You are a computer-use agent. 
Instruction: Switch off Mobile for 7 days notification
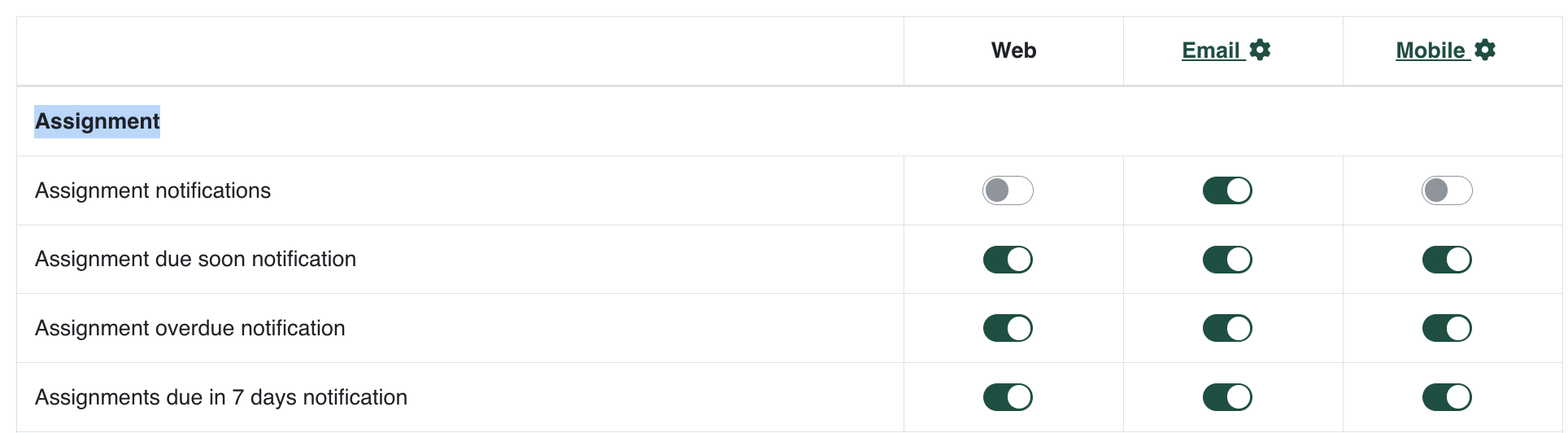click(1447, 397)
